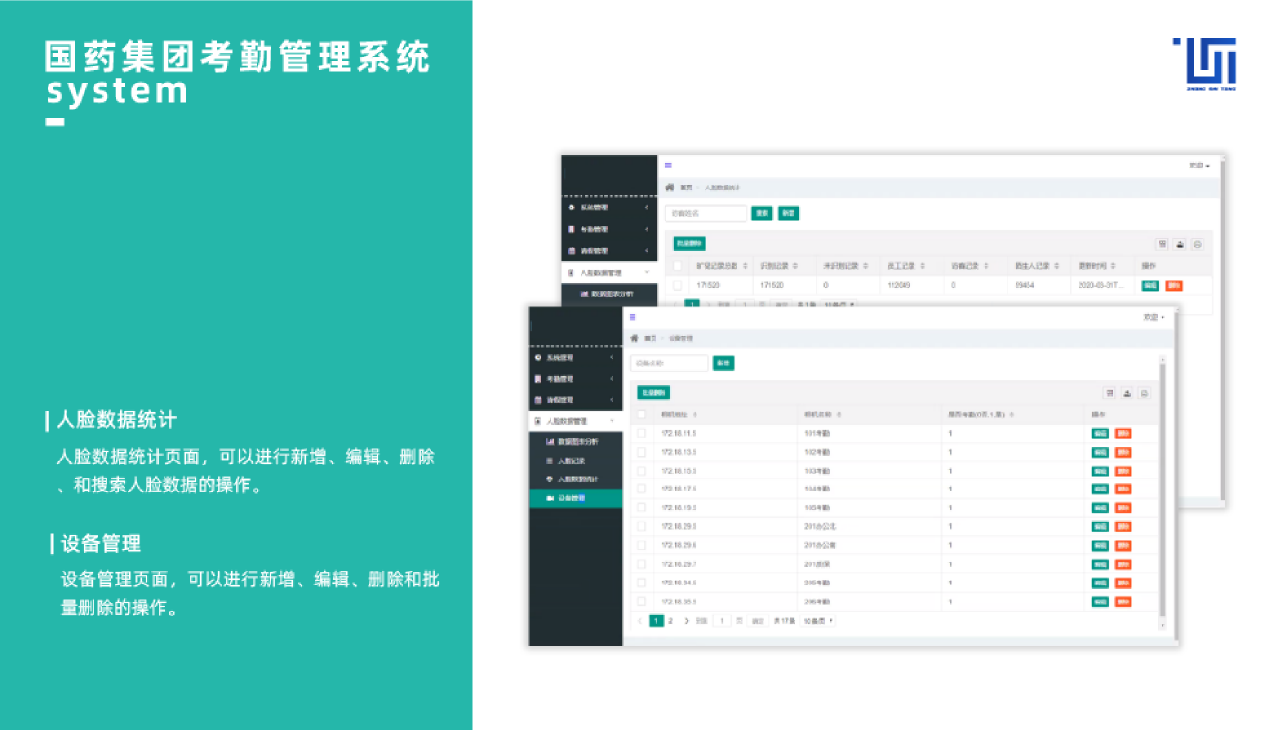
Task: Click page jump input in device management pagination
Action: click(x=722, y=621)
